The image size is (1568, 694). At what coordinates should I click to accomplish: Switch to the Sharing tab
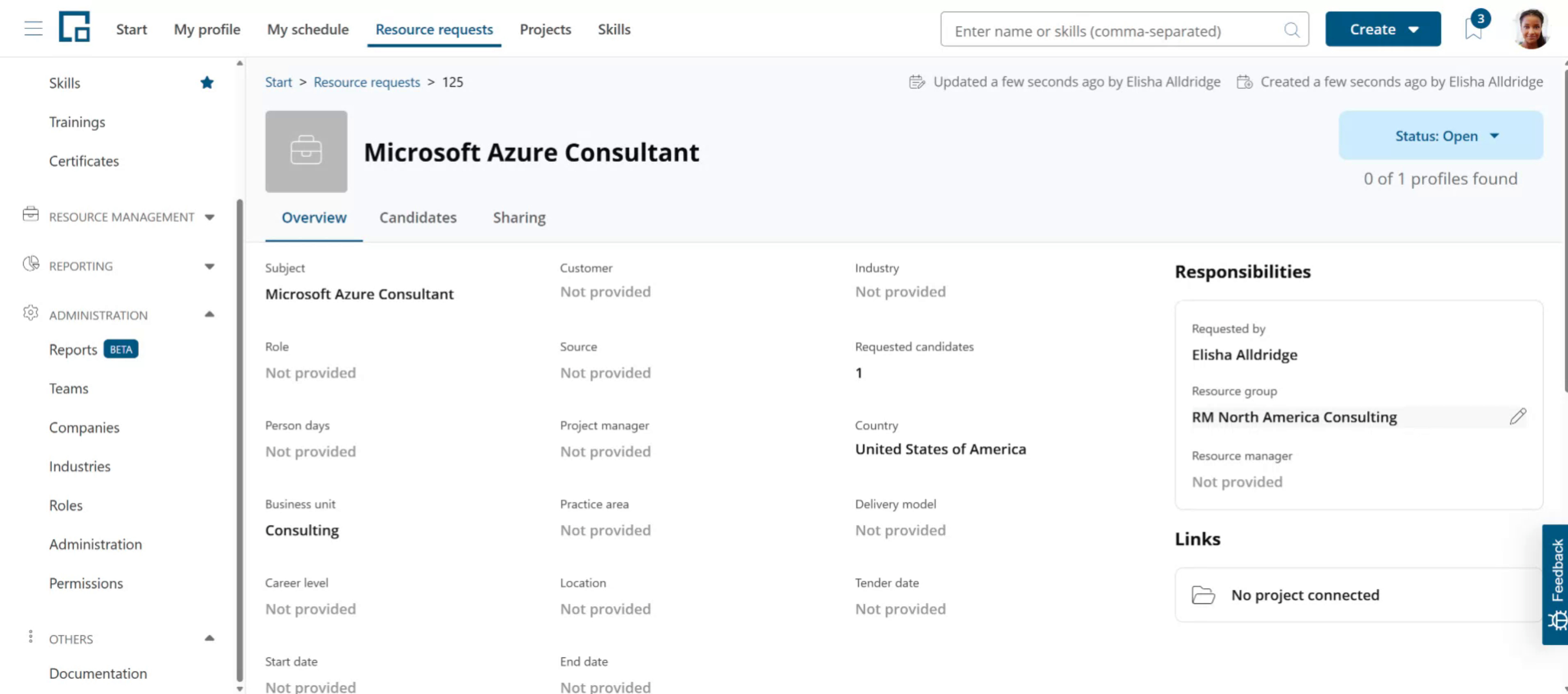(x=519, y=217)
